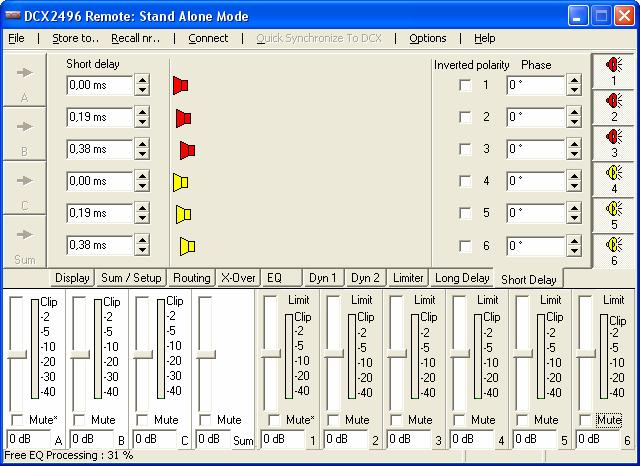Switch to the X-Over tab
The height and width of the screenshot is (466, 640).
click(238, 278)
